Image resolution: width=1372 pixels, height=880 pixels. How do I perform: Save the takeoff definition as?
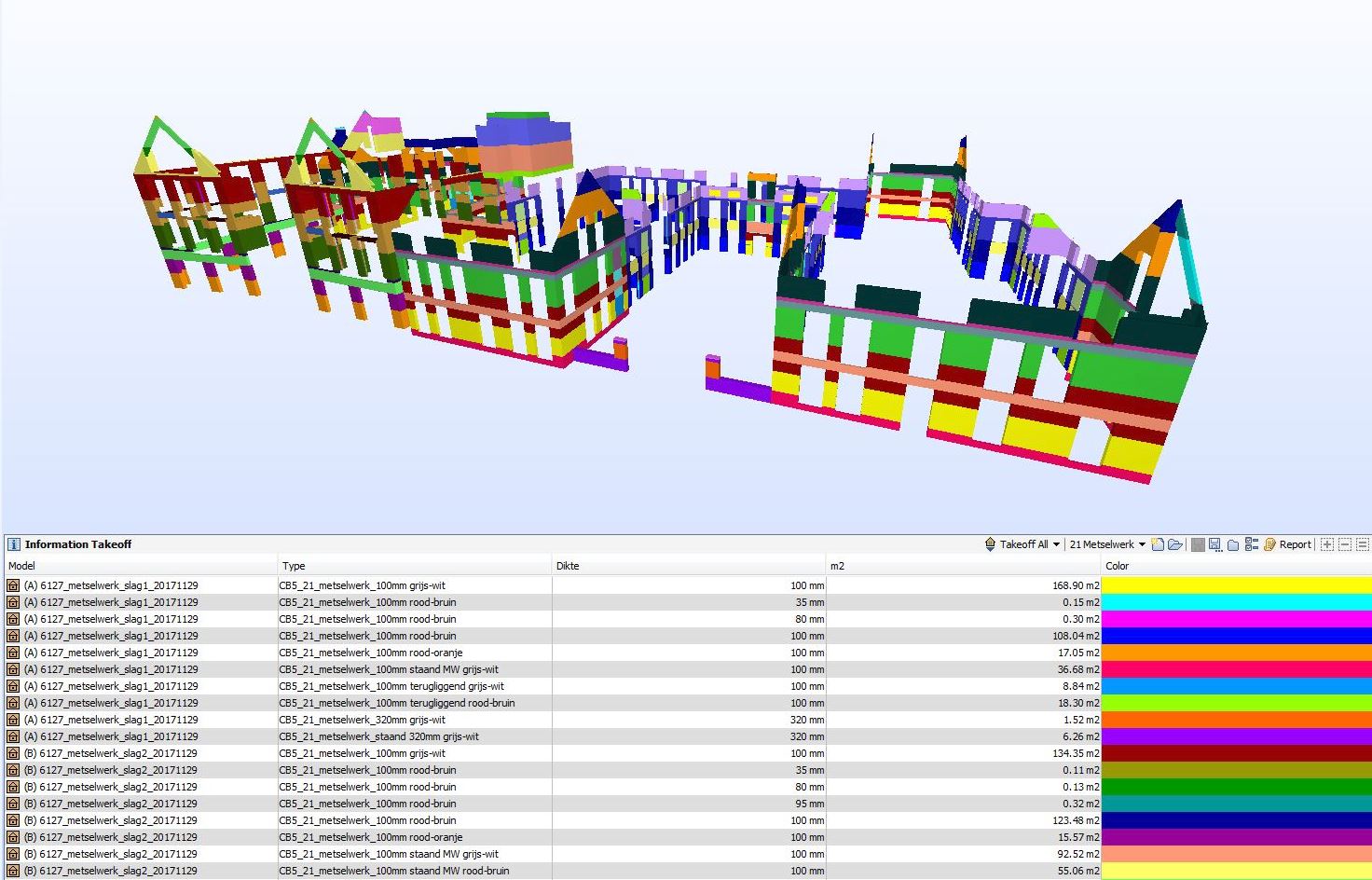tap(1214, 544)
